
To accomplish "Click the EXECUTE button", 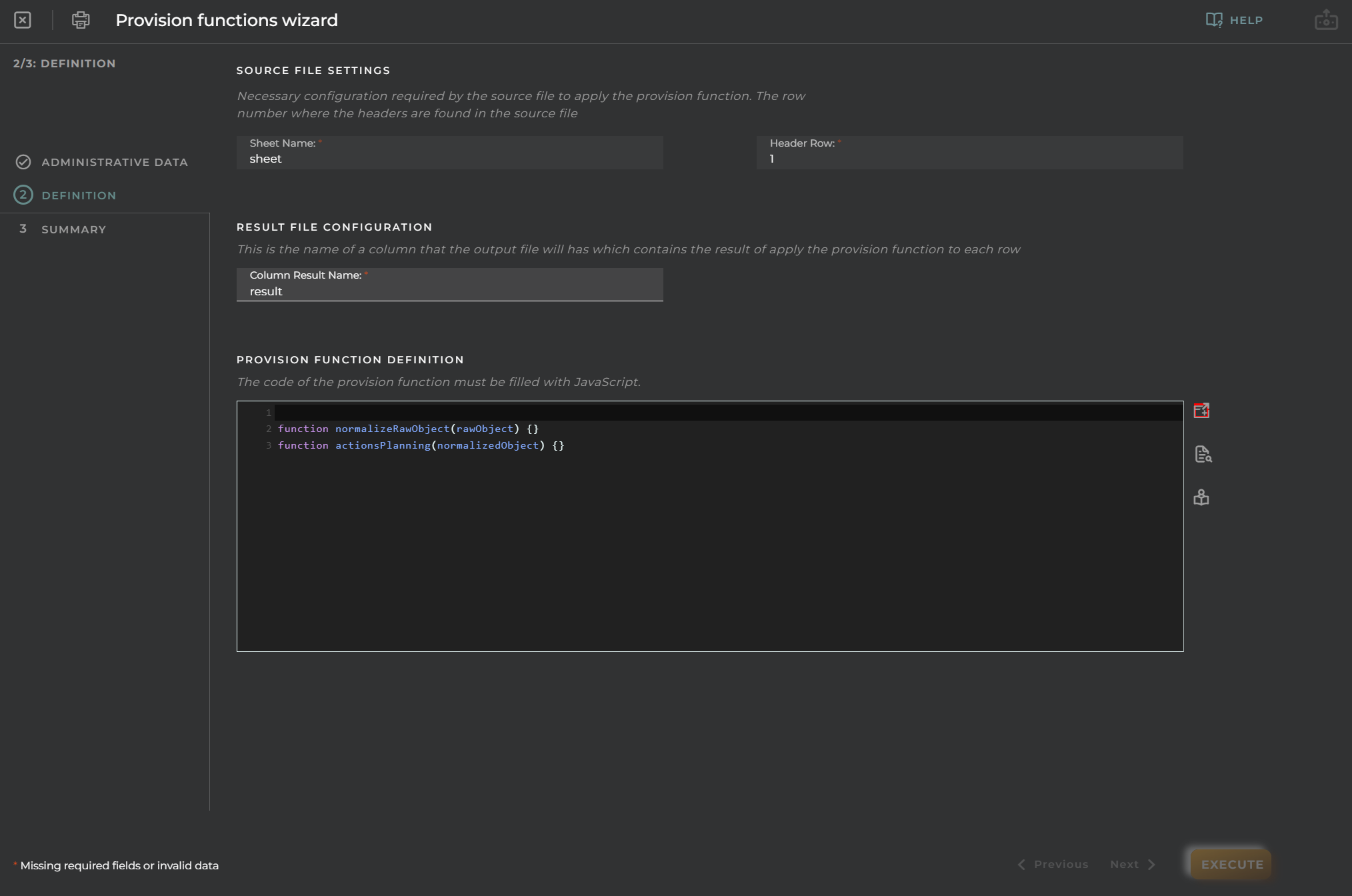I will 1231,864.
